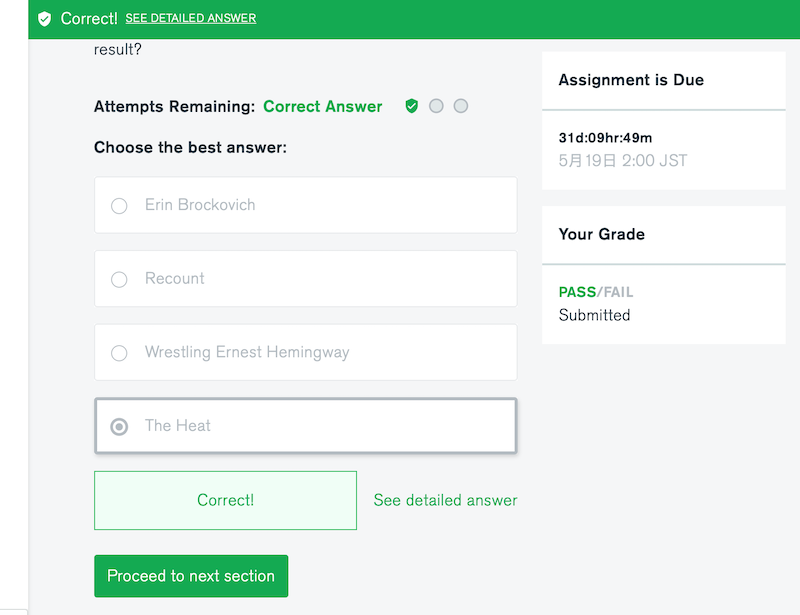Select the Erin Brockovich radio button
The height and width of the screenshot is (615, 800).
pyautogui.click(x=119, y=206)
